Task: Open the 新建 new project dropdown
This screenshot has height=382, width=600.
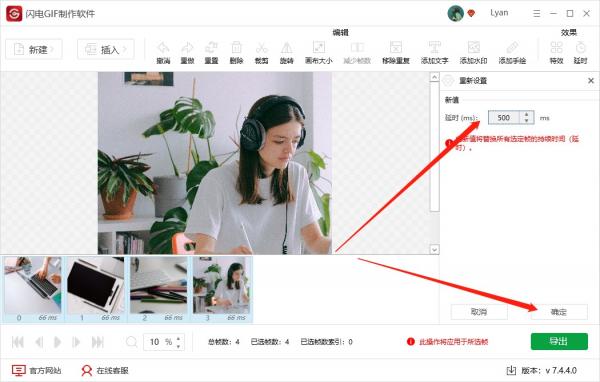Action: (34, 49)
